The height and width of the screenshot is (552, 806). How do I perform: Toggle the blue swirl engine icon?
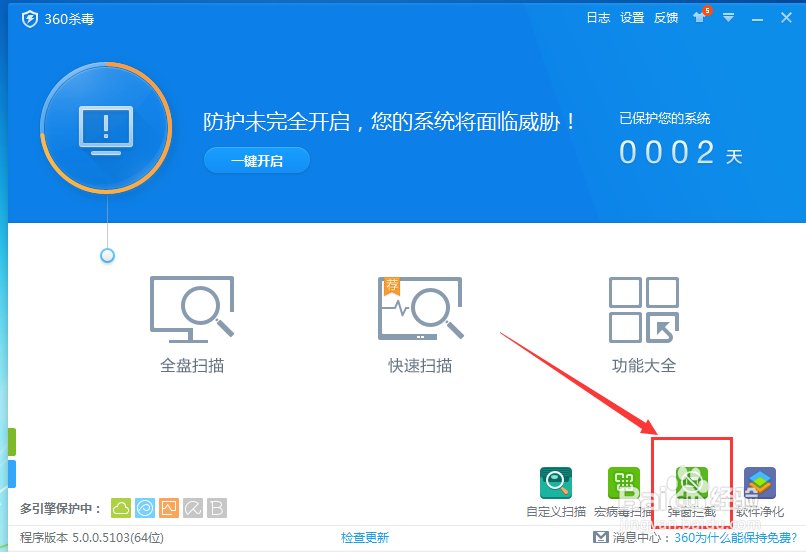145,508
